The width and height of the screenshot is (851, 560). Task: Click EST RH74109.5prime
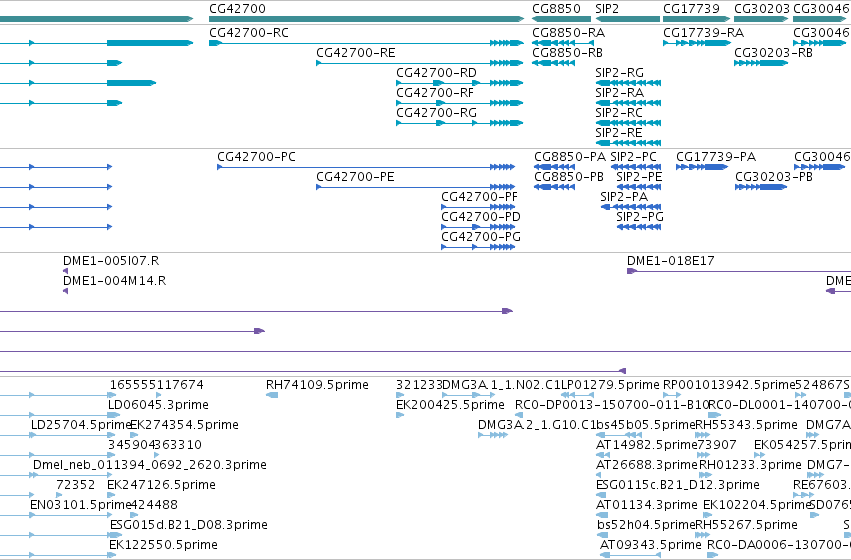pos(272,395)
